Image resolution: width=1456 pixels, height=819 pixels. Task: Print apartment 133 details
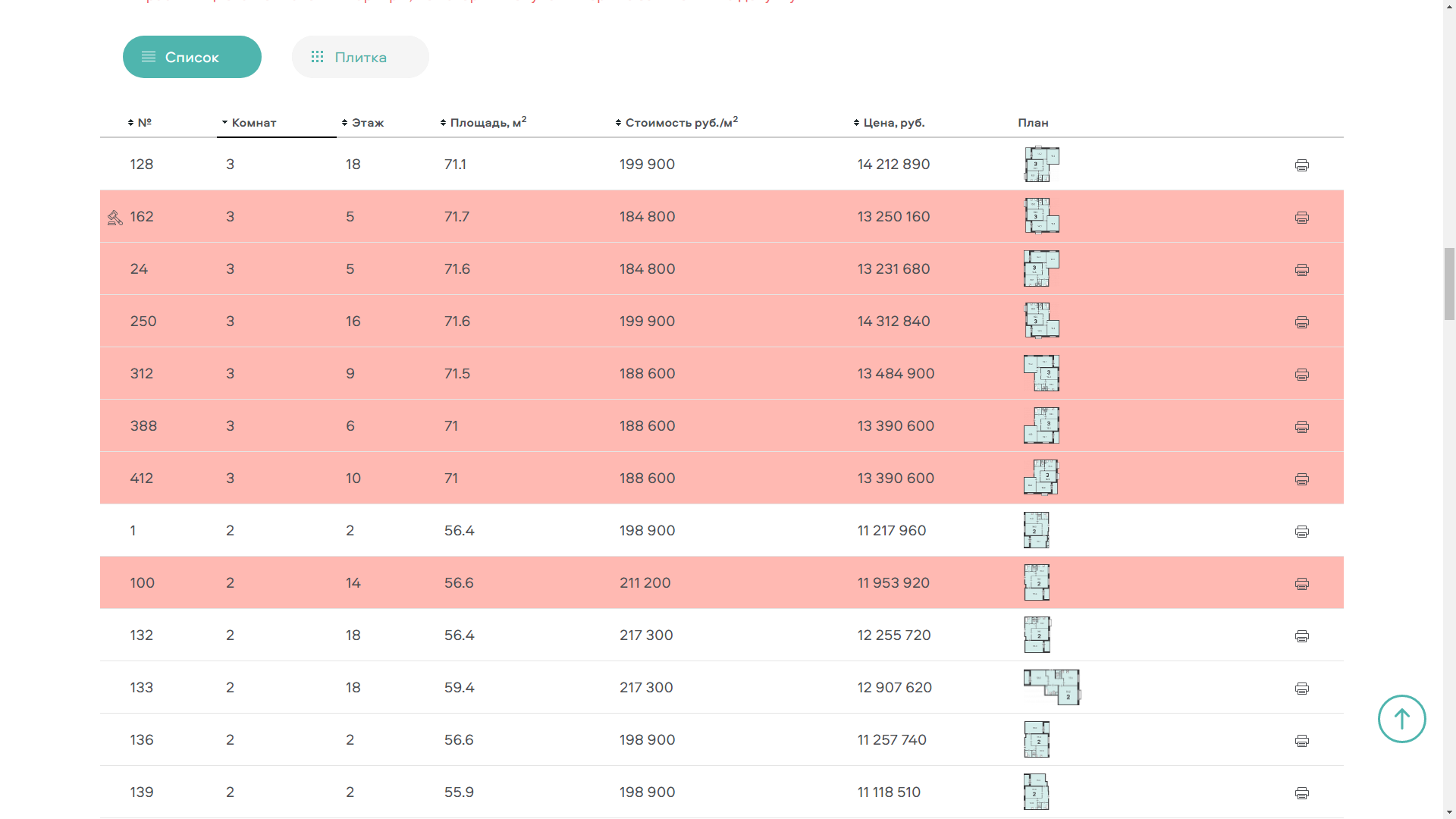(x=1301, y=689)
